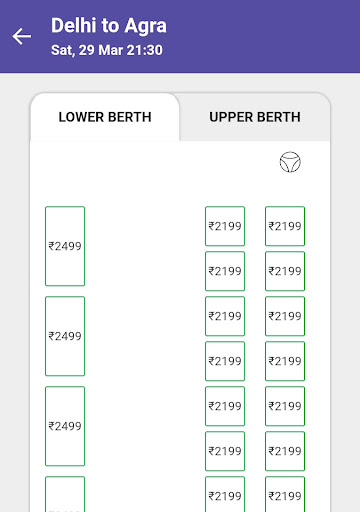Image resolution: width=360 pixels, height=512 pixels.
Task: Choose the first ₹2499 sleeper seat
Action: point(65,246)
